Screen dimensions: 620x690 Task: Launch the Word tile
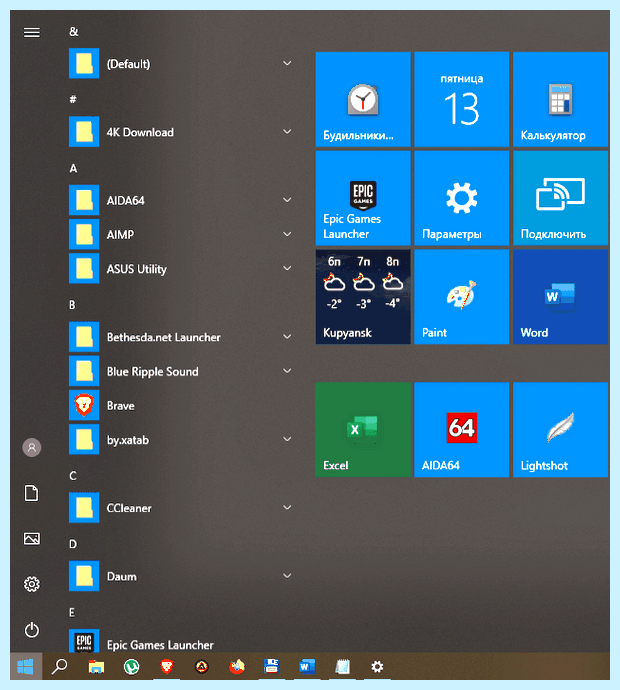point(560,297)
